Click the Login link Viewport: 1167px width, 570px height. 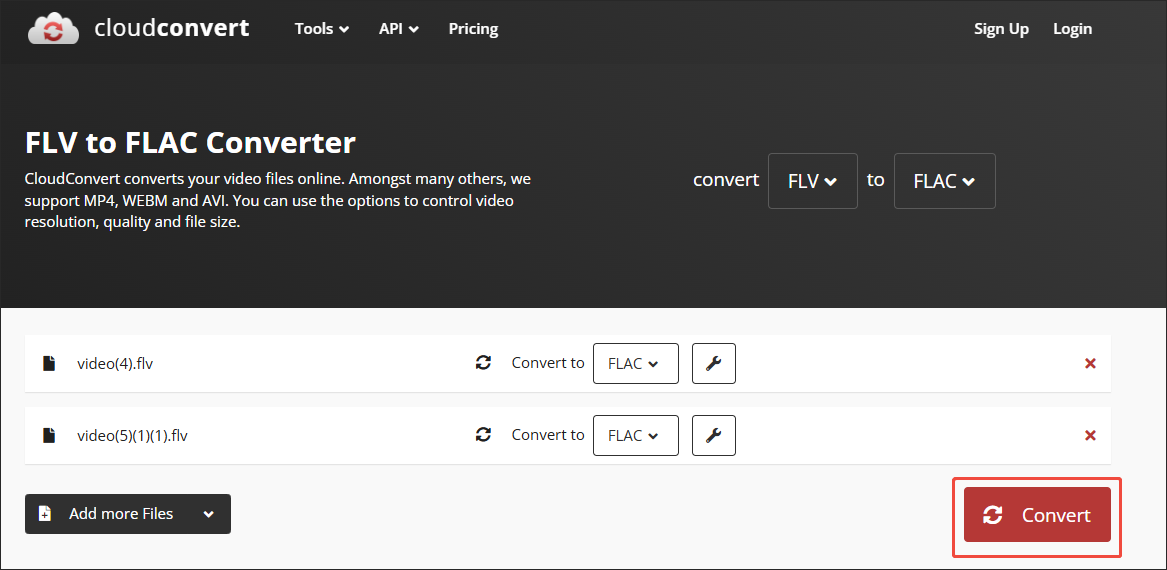pyautogui.click(x=1072, y=29)
